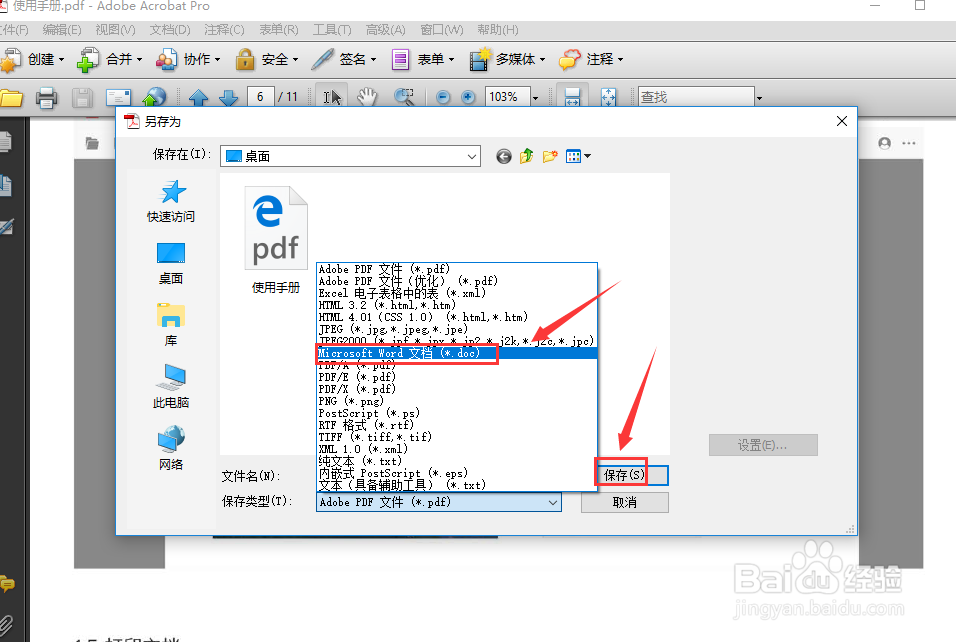
Task: Click the upload globe icon in toolbar
Action: [x=154, y=98]
